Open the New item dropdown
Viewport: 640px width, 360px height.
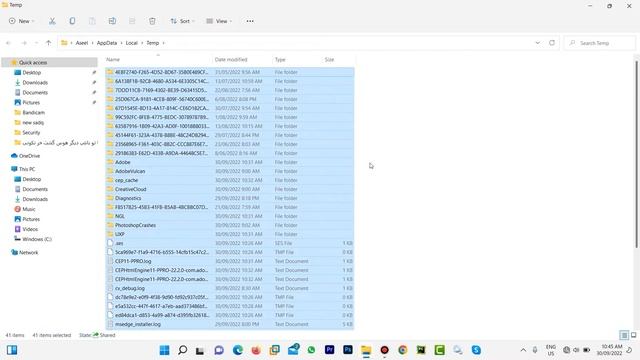[22, 21]
